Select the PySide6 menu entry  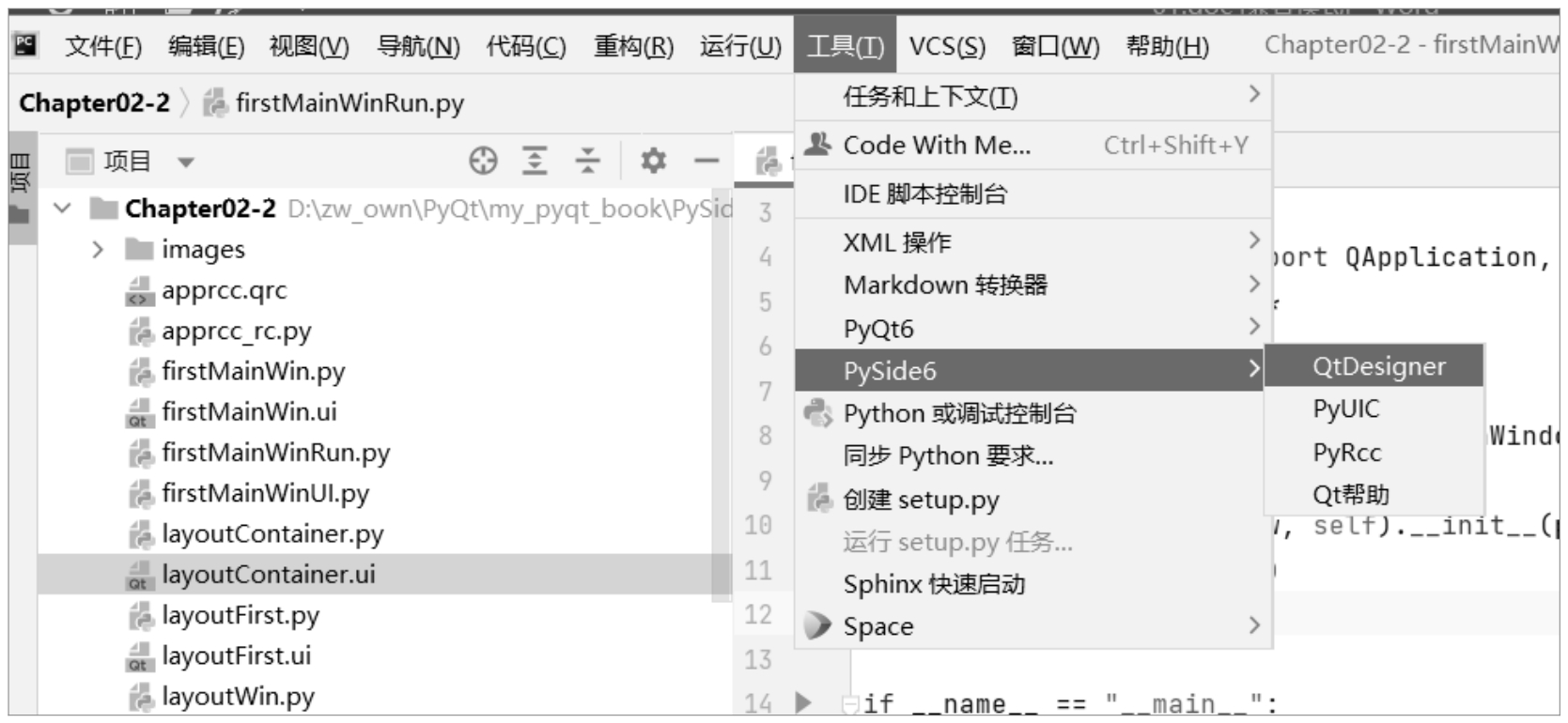coord(1030,371)
